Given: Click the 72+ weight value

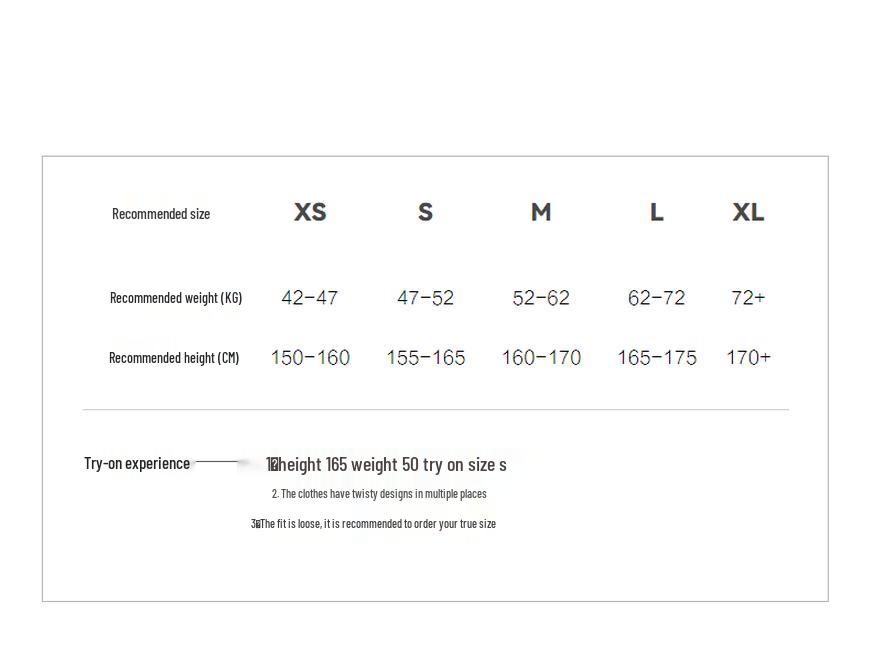Looking at the screenshot, I should coord(748,298).
